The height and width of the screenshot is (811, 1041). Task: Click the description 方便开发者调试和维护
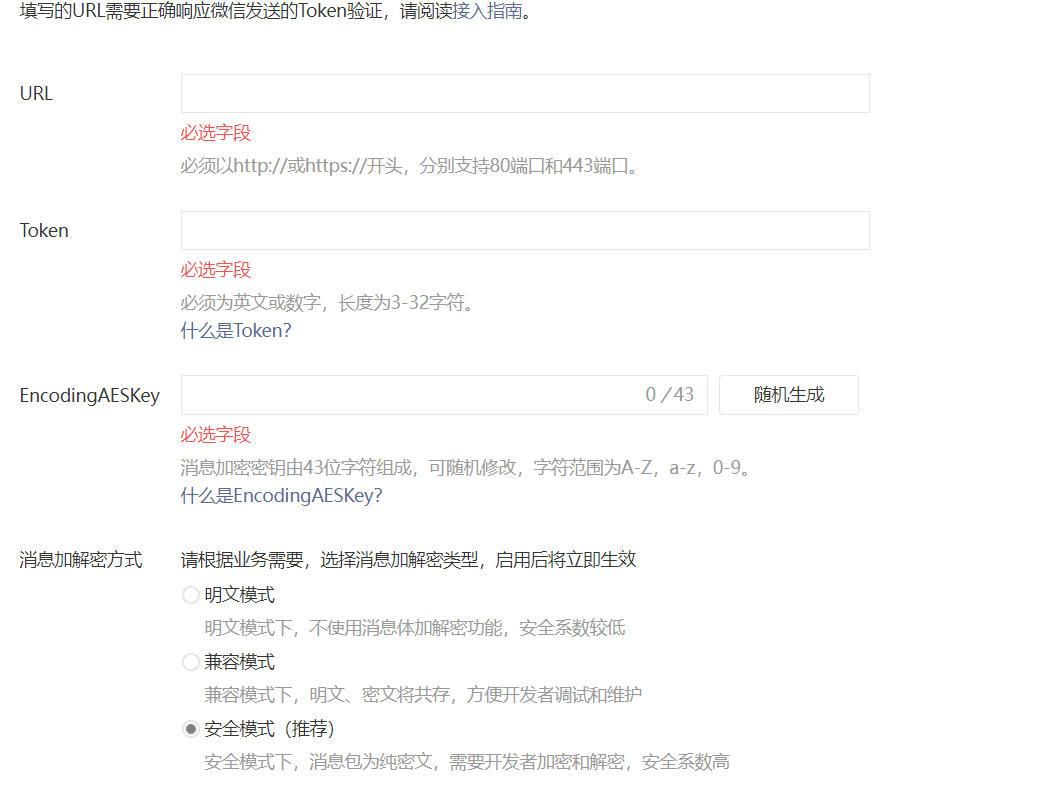554,695
